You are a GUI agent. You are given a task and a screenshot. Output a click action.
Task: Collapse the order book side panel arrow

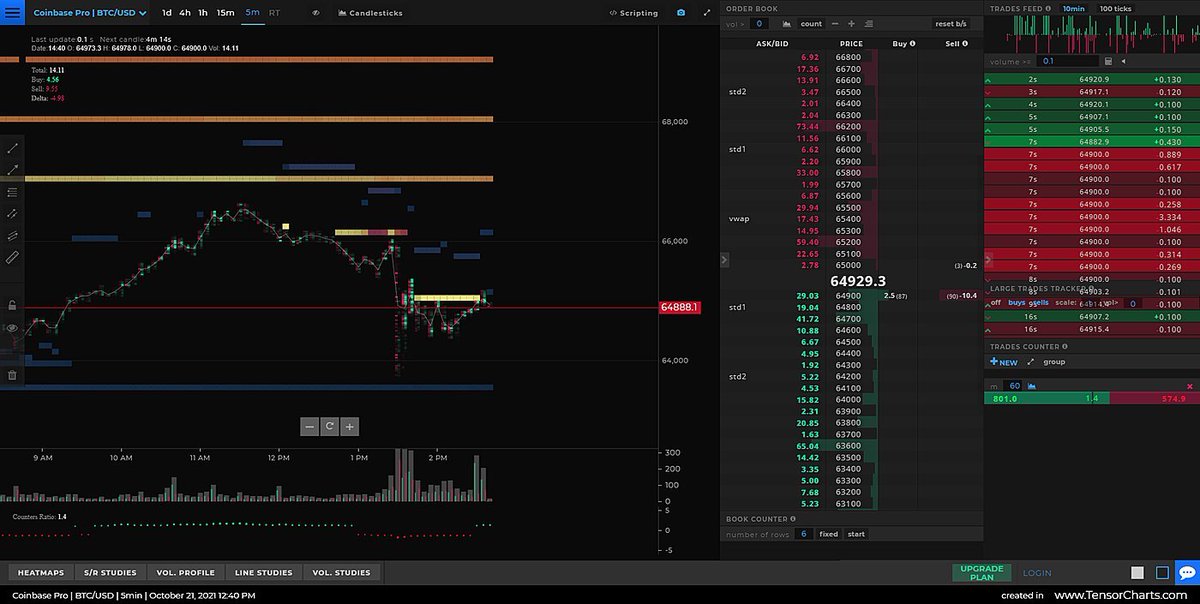(x=725, y=259)
